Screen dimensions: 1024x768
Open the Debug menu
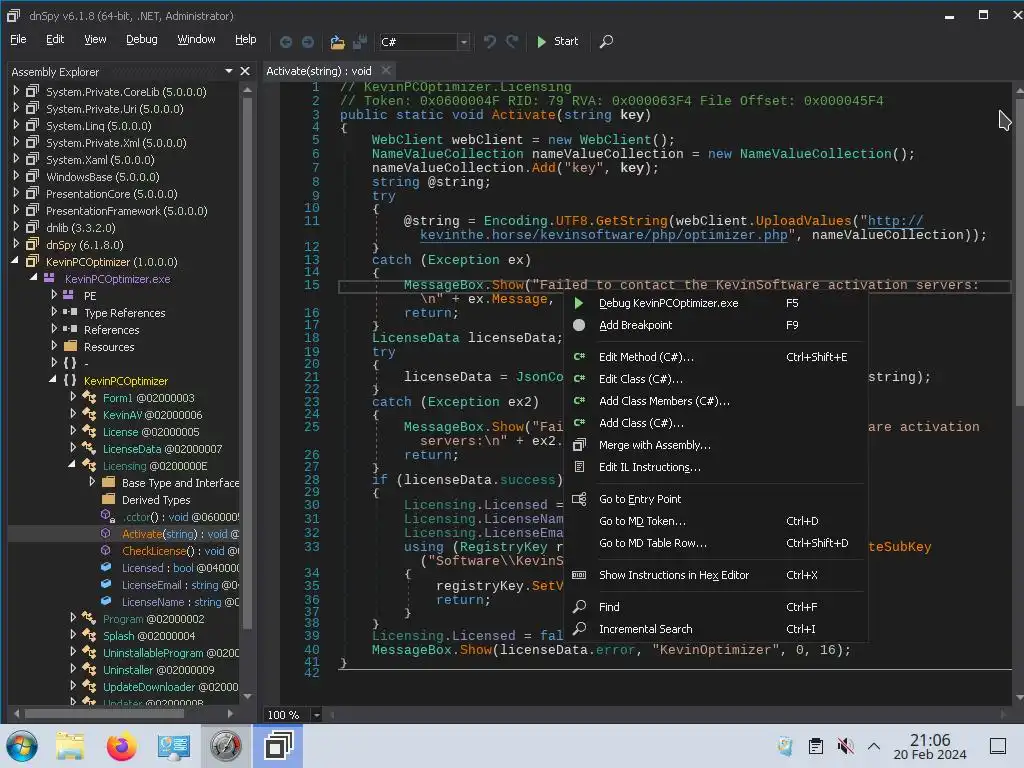click(x=142, y=39)
